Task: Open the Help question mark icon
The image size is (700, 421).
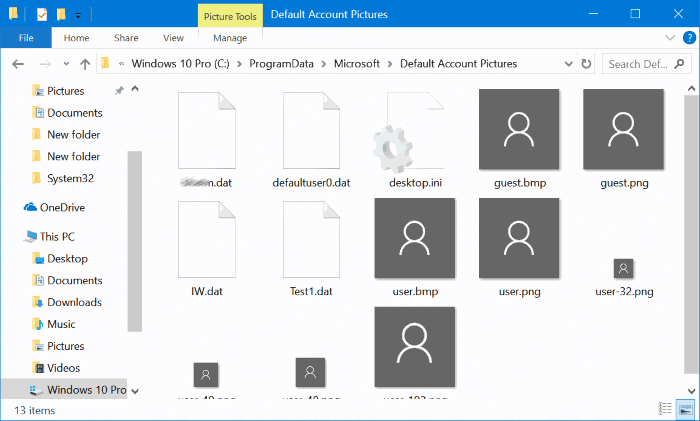Action: (689, 38)
